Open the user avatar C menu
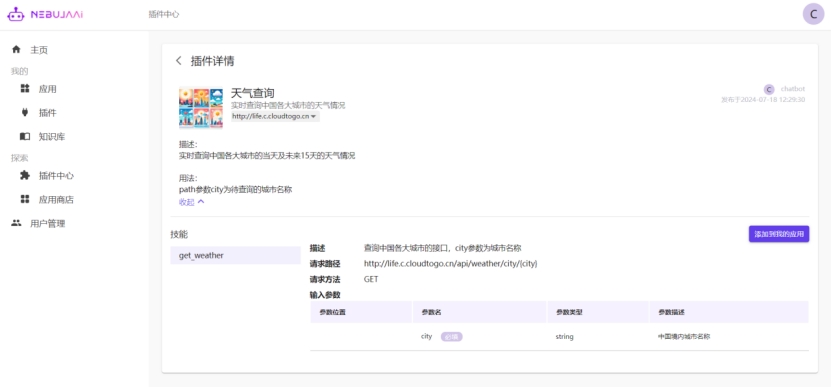Screen dimensions: 831x387 coord(813,14)
